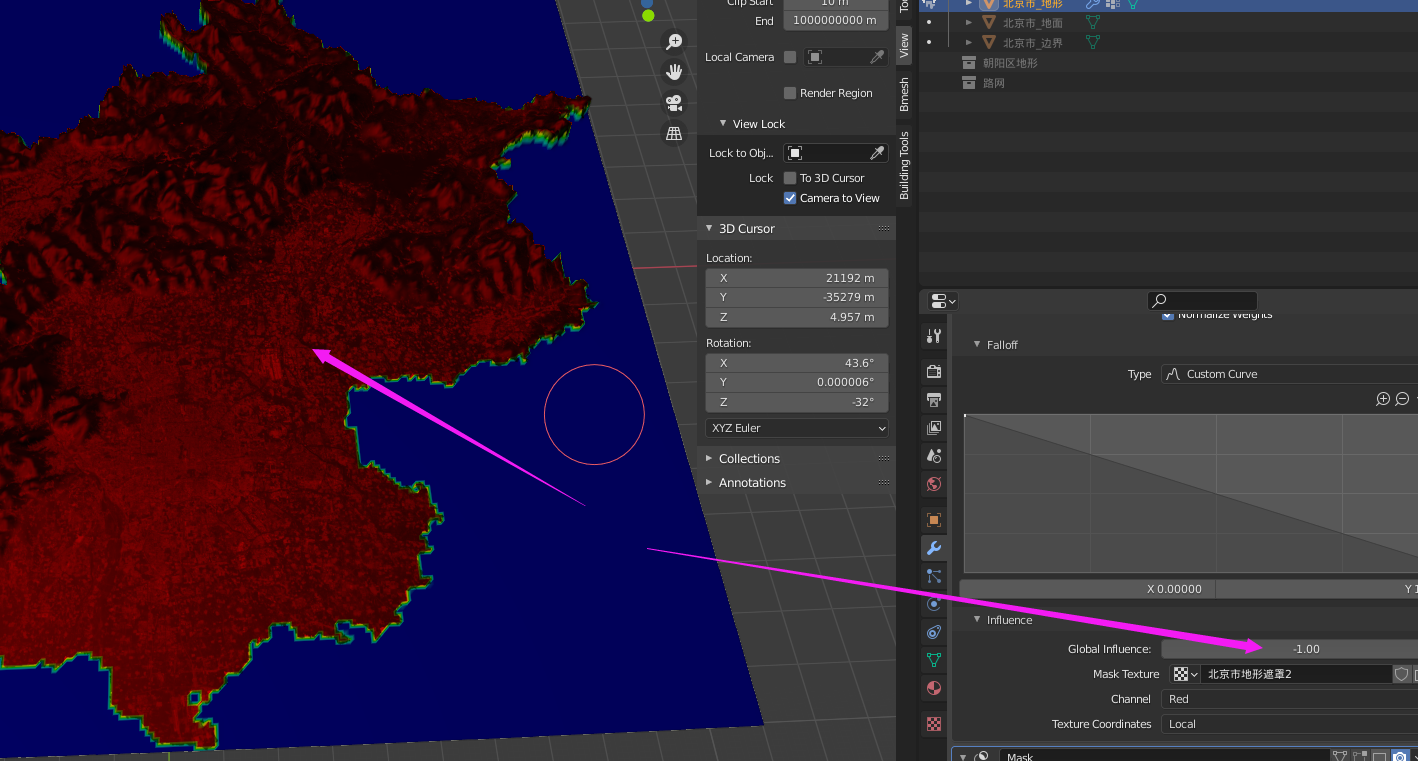The image size is (1418, 761).
Task: Collapse the Influence section
Action: [x=977, y=620]
